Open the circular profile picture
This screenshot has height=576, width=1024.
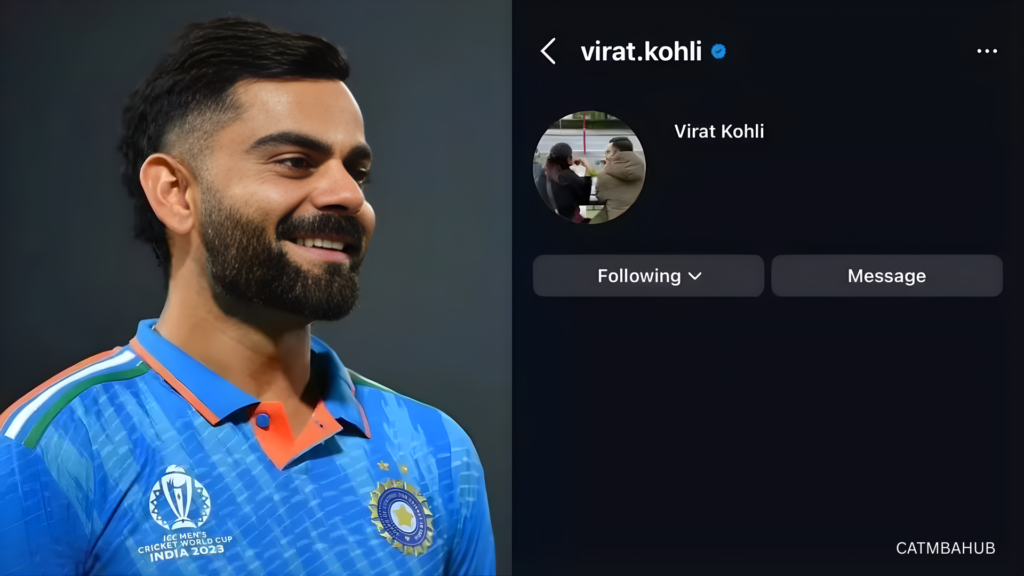coord(589,167)
